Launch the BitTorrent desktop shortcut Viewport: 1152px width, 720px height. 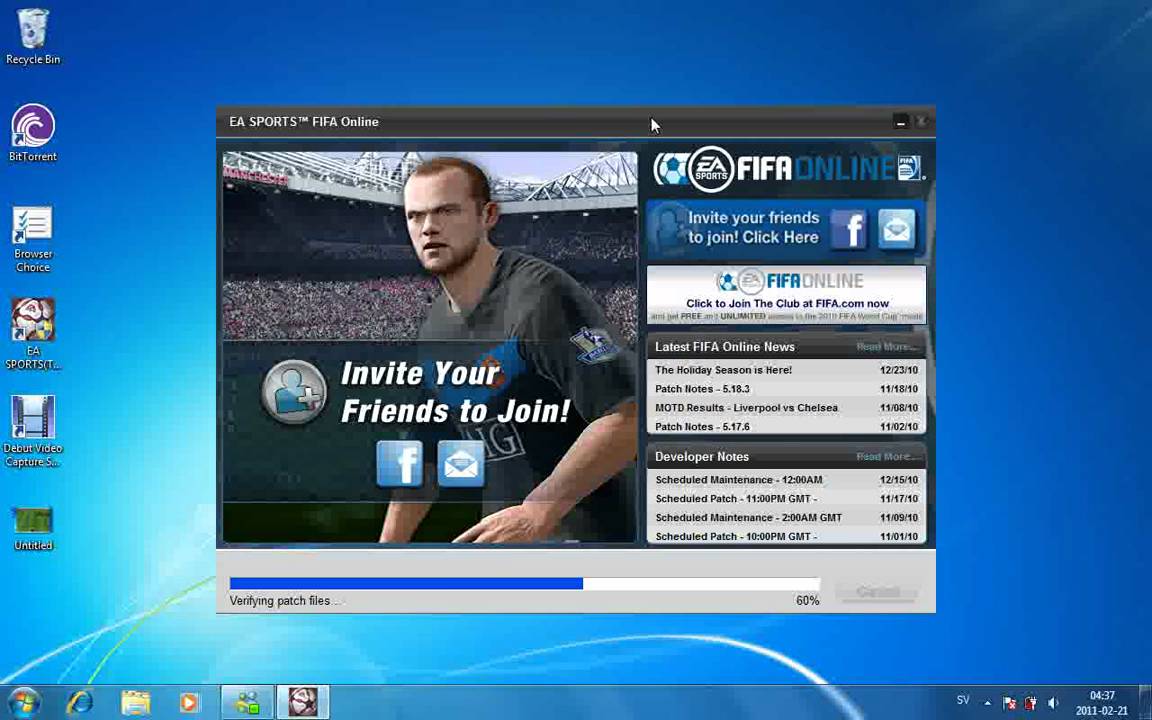click(32, 133)
